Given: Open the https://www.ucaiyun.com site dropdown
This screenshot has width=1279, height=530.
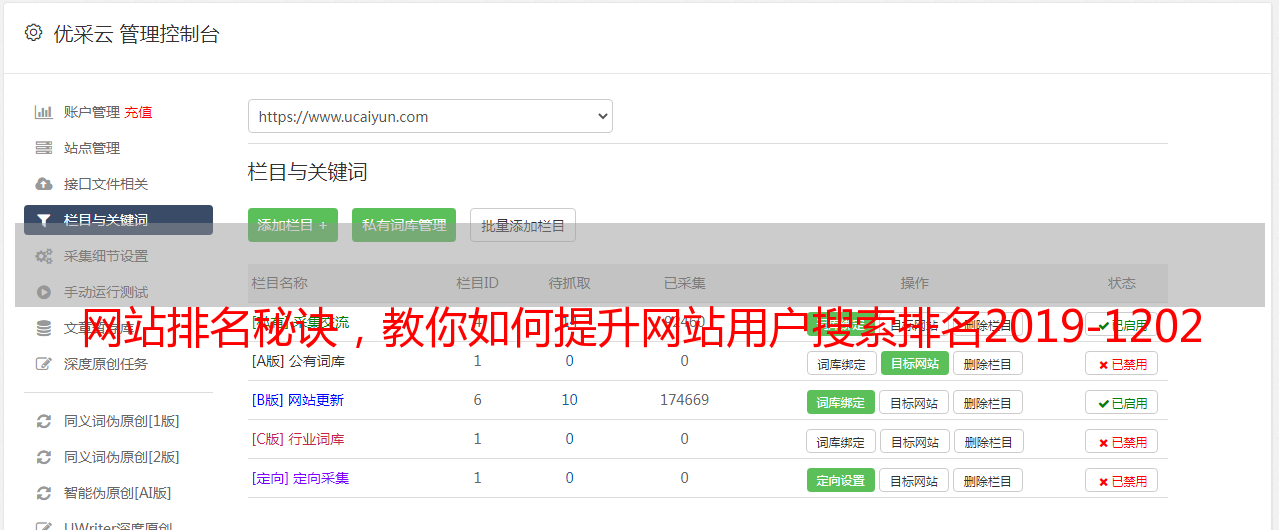Looking at the screenshot, I should 430,116.
